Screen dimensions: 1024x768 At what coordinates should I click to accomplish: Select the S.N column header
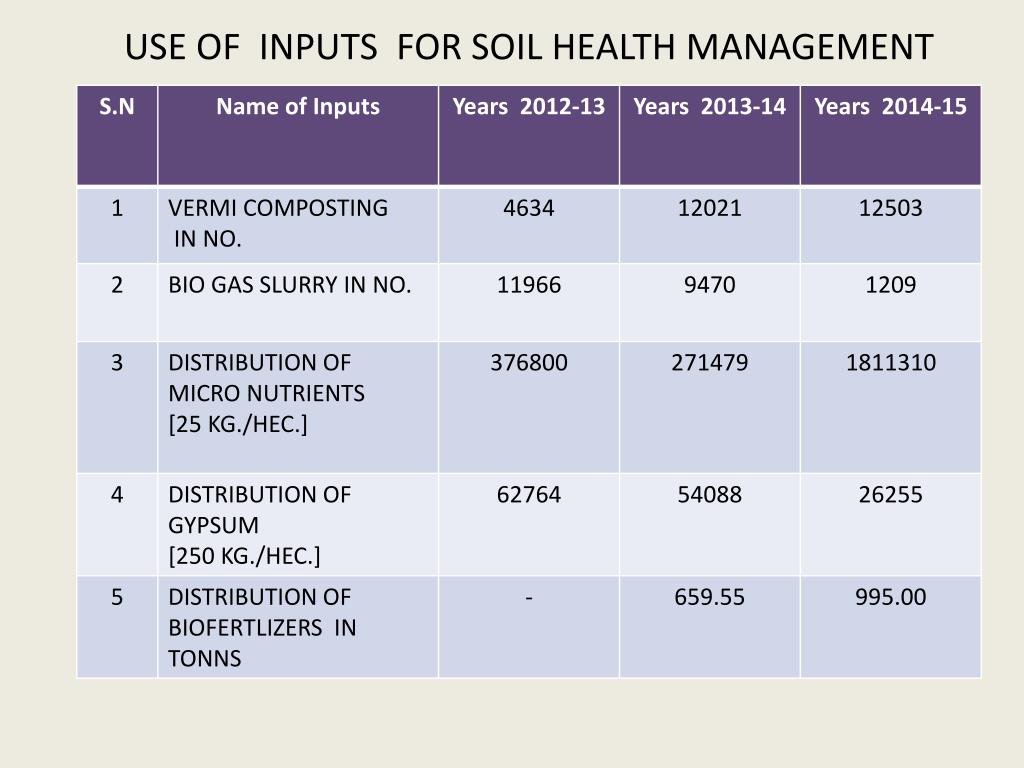click(117, 107)
